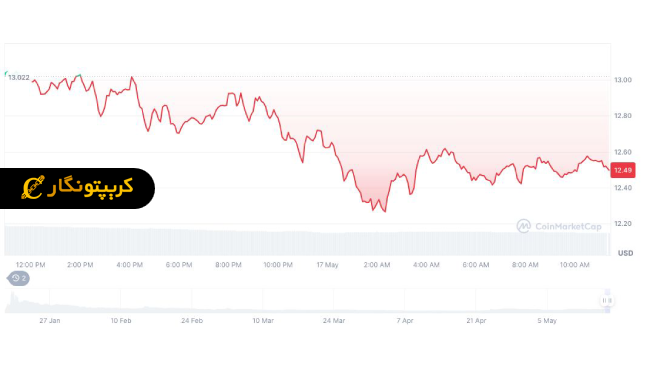Click the volume bars area under chart
This screenshot has width=650, height=365.
click(307, 241)
